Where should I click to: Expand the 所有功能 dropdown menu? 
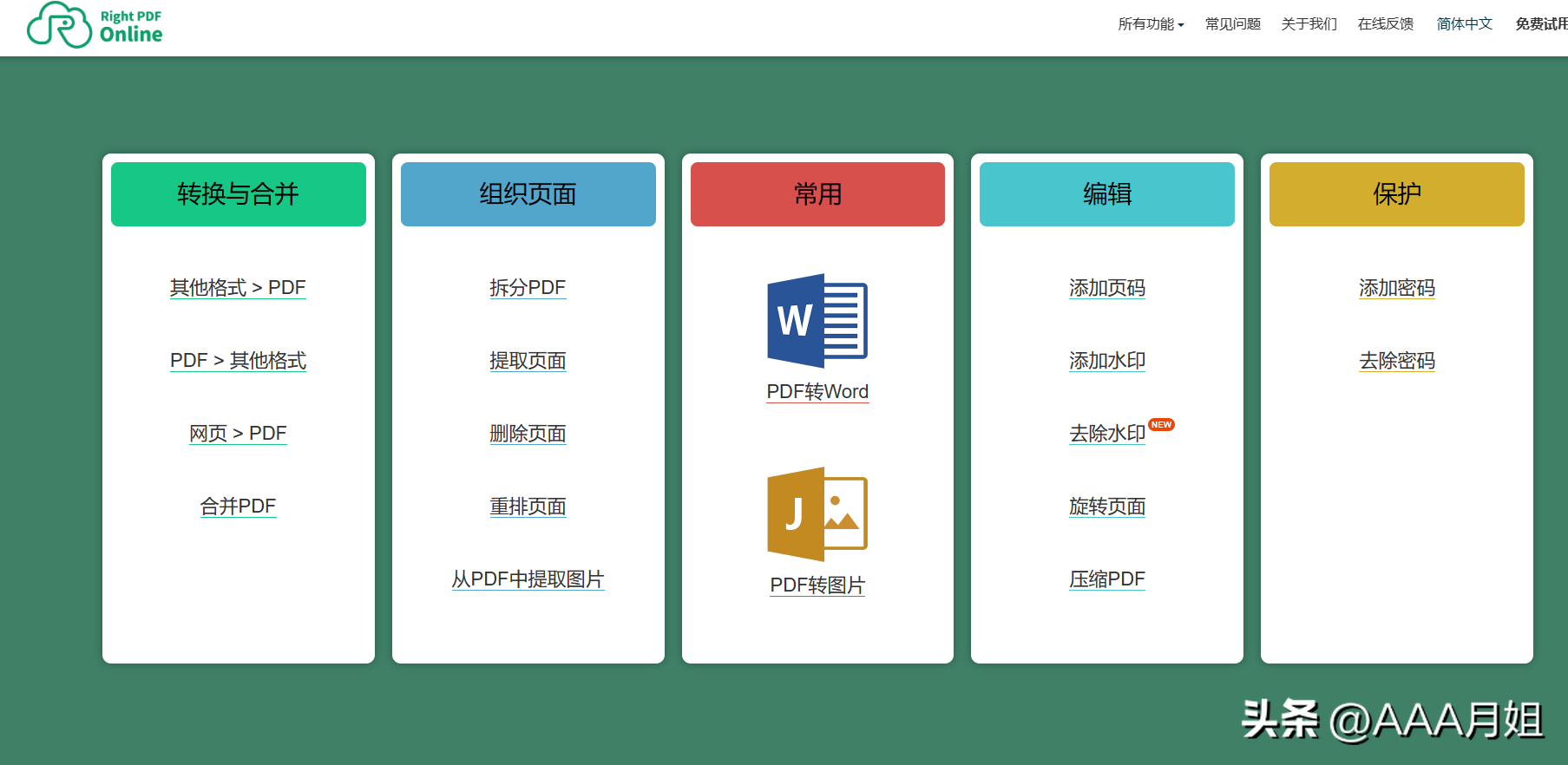click(1151, 24)
